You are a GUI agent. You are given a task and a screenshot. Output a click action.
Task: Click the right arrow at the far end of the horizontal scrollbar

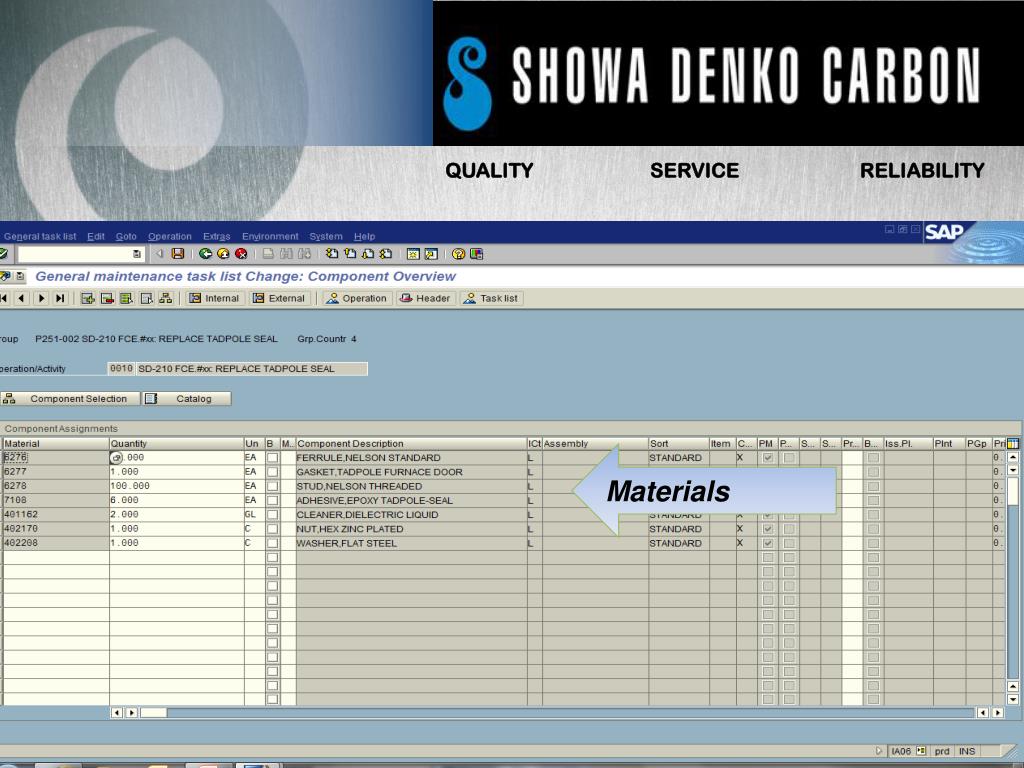click(x=997, y=712)
